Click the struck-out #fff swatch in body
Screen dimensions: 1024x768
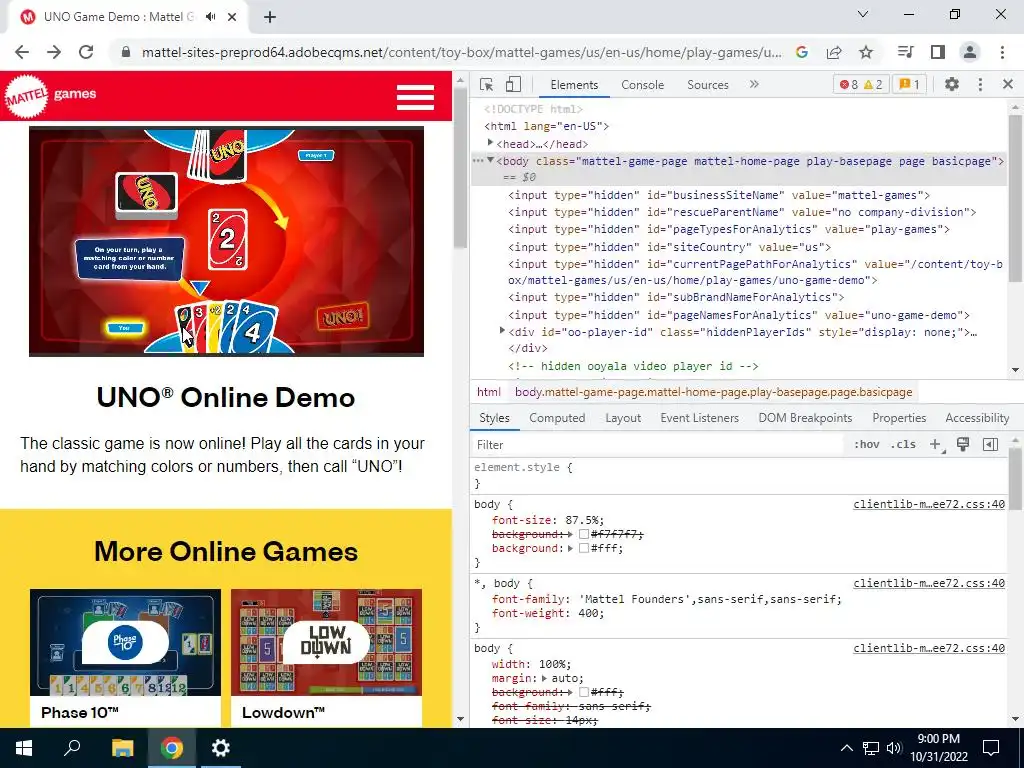[584, 692]
